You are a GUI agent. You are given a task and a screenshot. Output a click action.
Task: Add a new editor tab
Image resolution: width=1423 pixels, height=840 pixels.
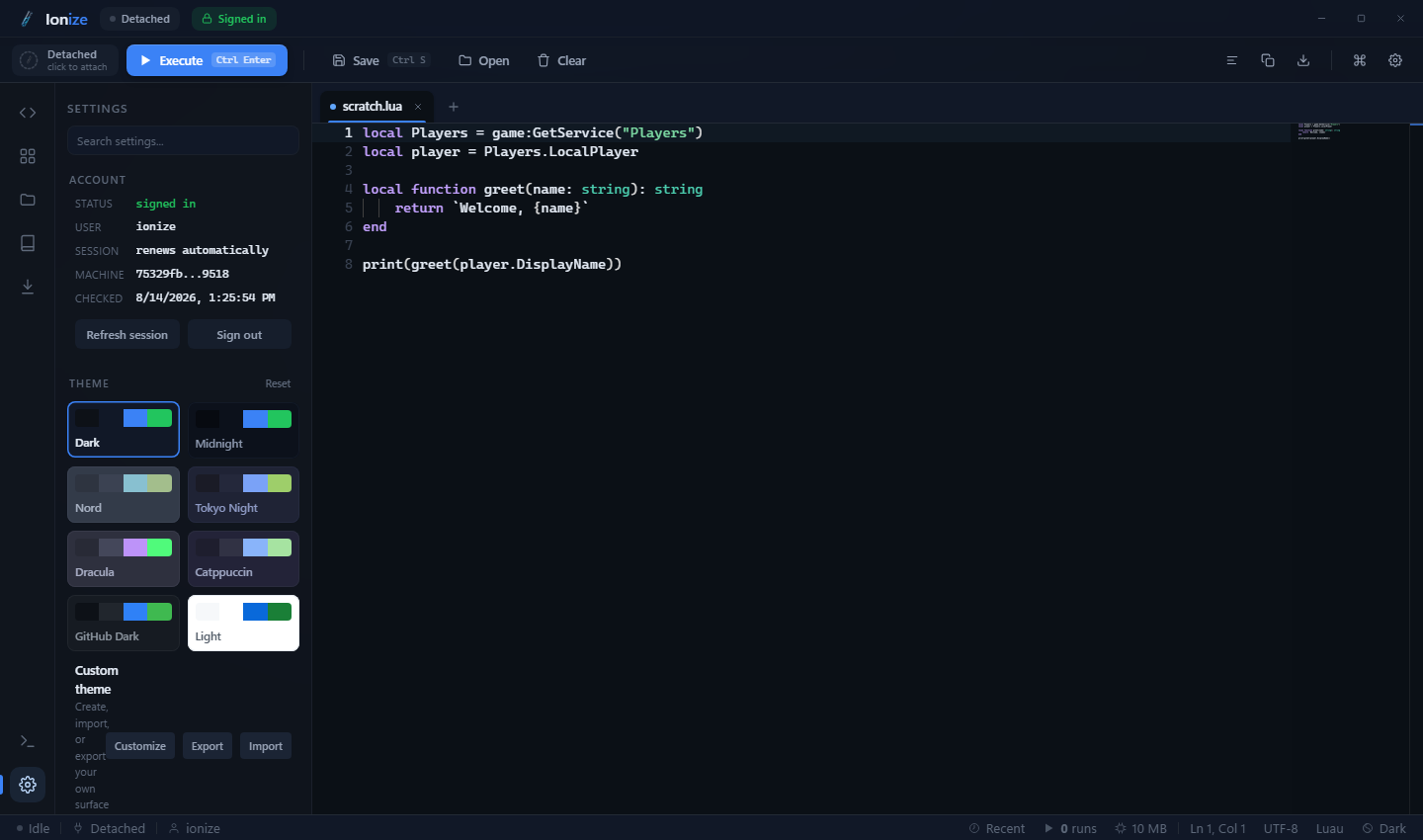[x=454, y=107]
